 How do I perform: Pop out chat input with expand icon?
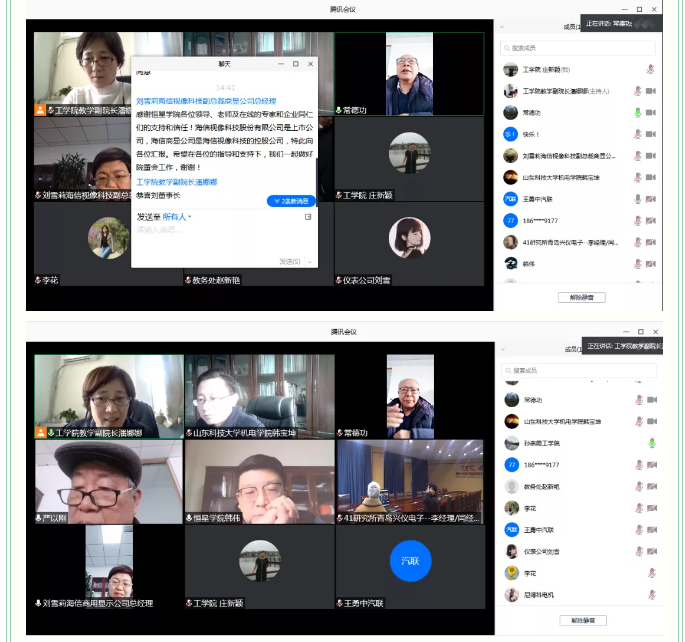click(308, 217)
